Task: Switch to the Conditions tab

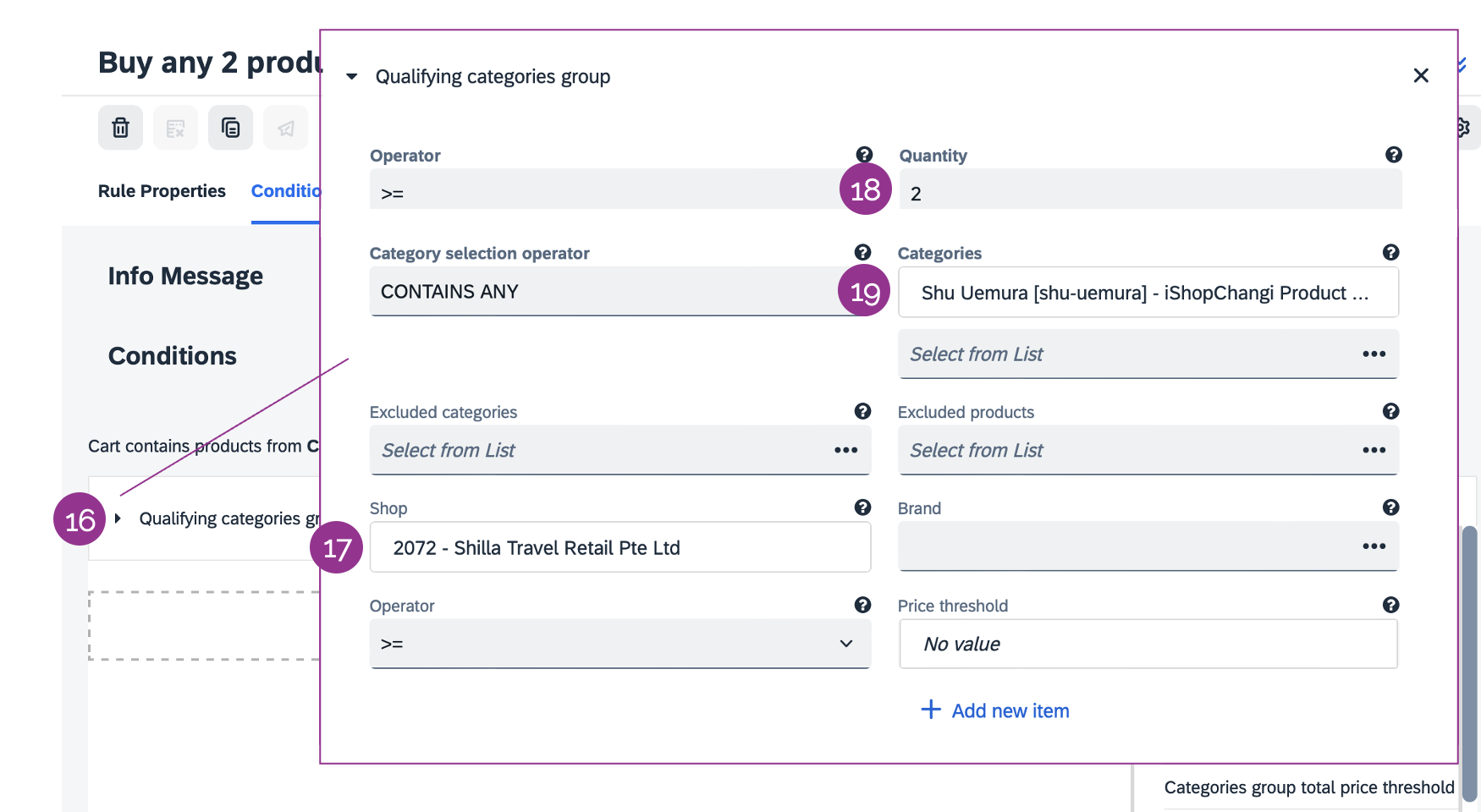Action: point(285,191)
